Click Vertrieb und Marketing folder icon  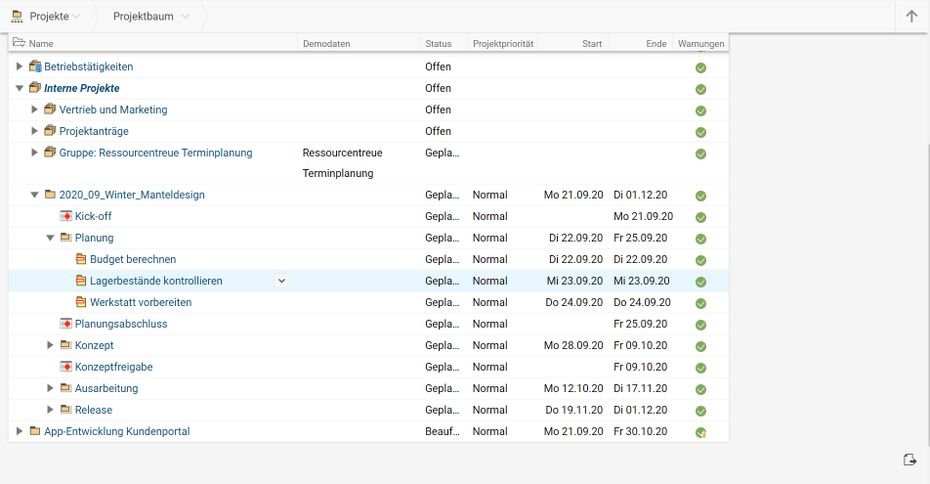(50, 109)
